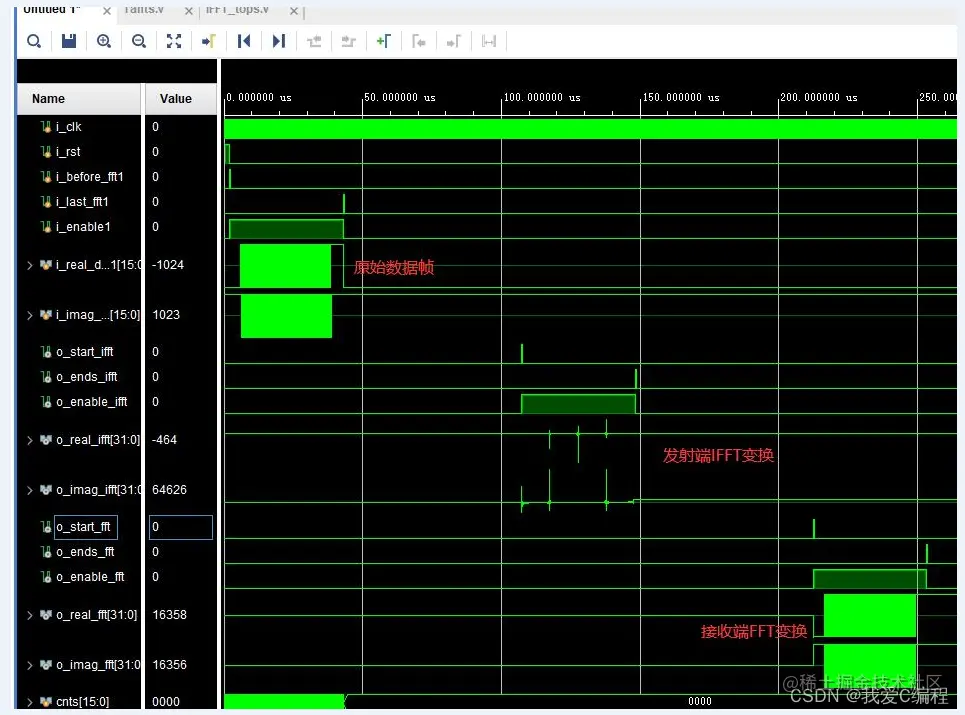This screenshot has width=965, height=715.
Task: Select the o_ends_fft signal
Action: pyautogui.click(x=85, y=552)
